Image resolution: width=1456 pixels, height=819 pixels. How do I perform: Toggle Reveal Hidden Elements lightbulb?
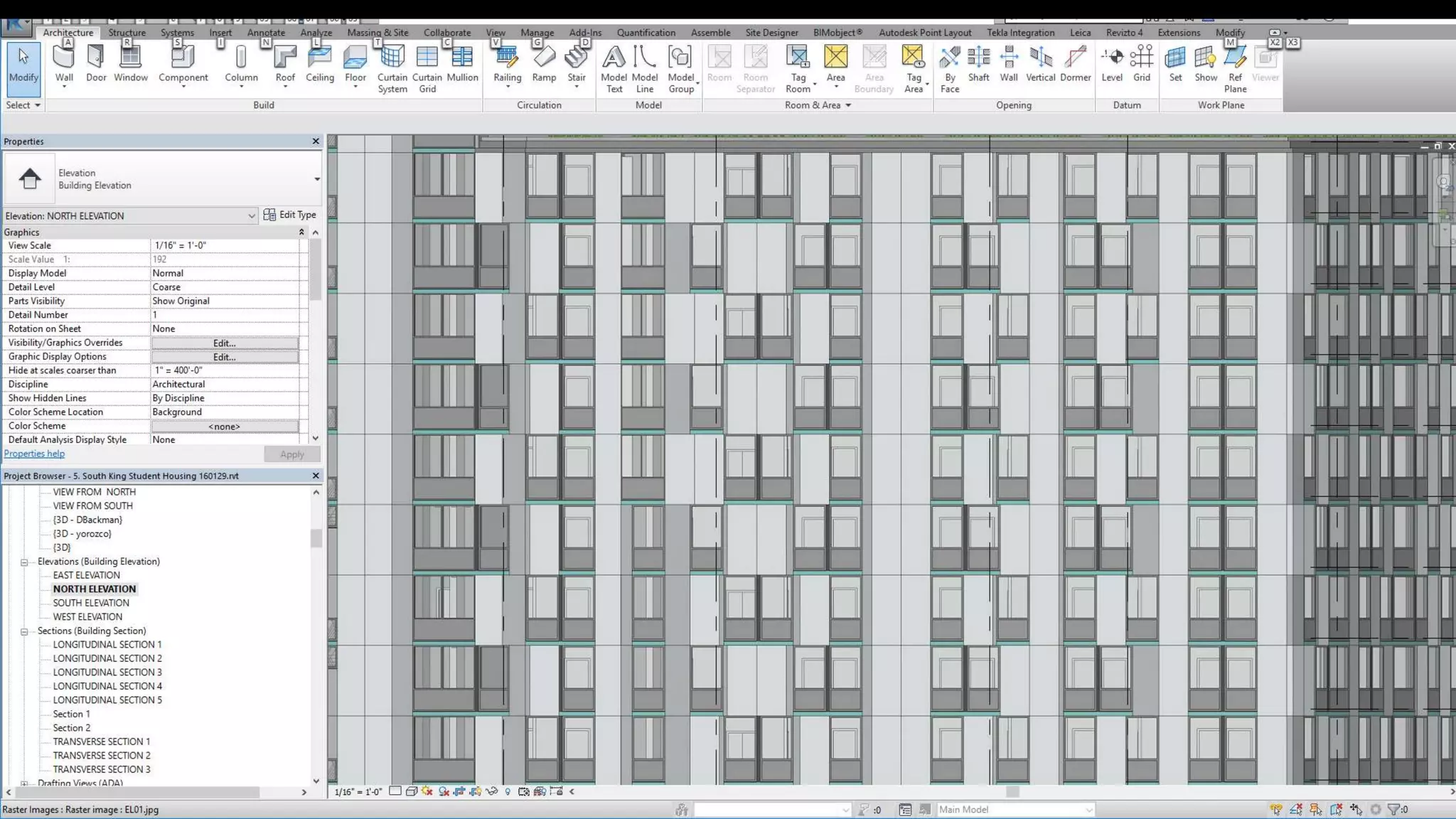coord(508,791)
